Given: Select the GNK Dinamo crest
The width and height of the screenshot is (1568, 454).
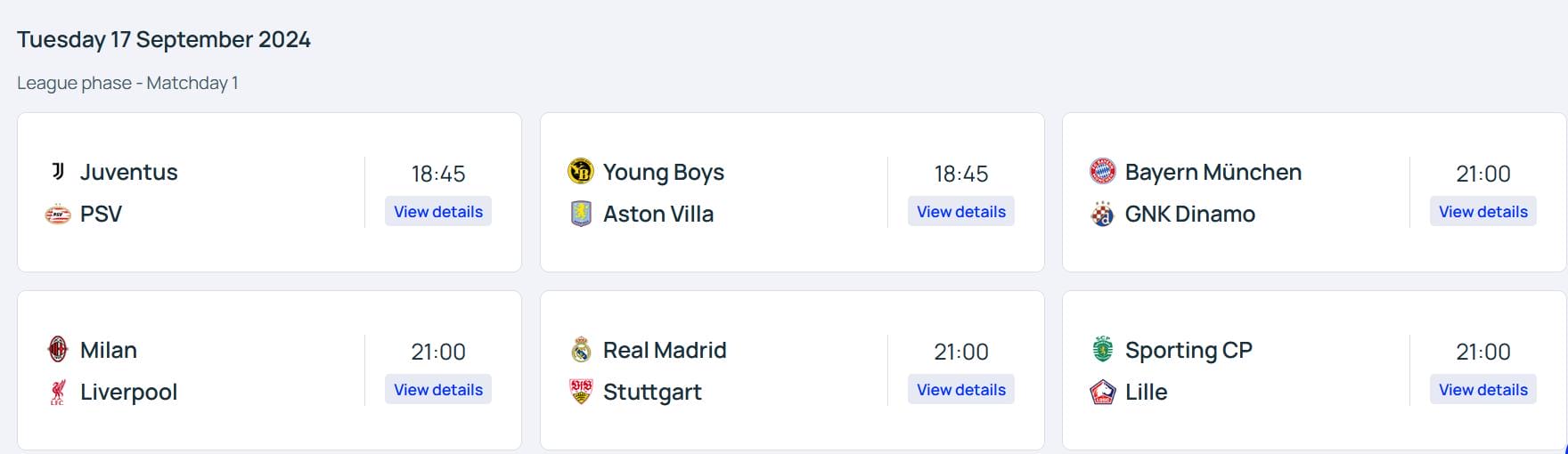Looking at the screenshot, I should tap(1103, 214).
